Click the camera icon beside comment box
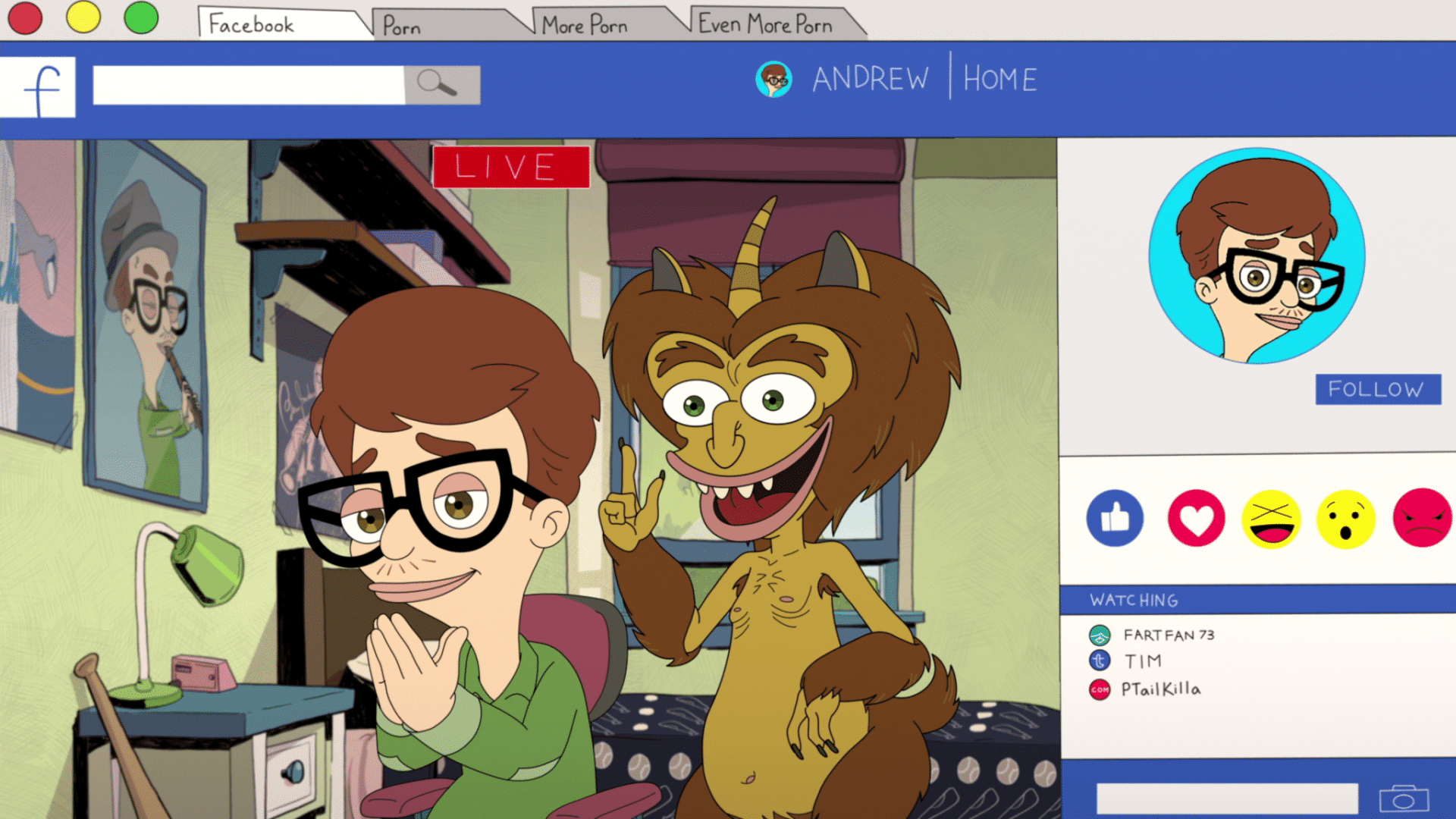Viewport: 1456px width, 819px height. coord(1404,799)
